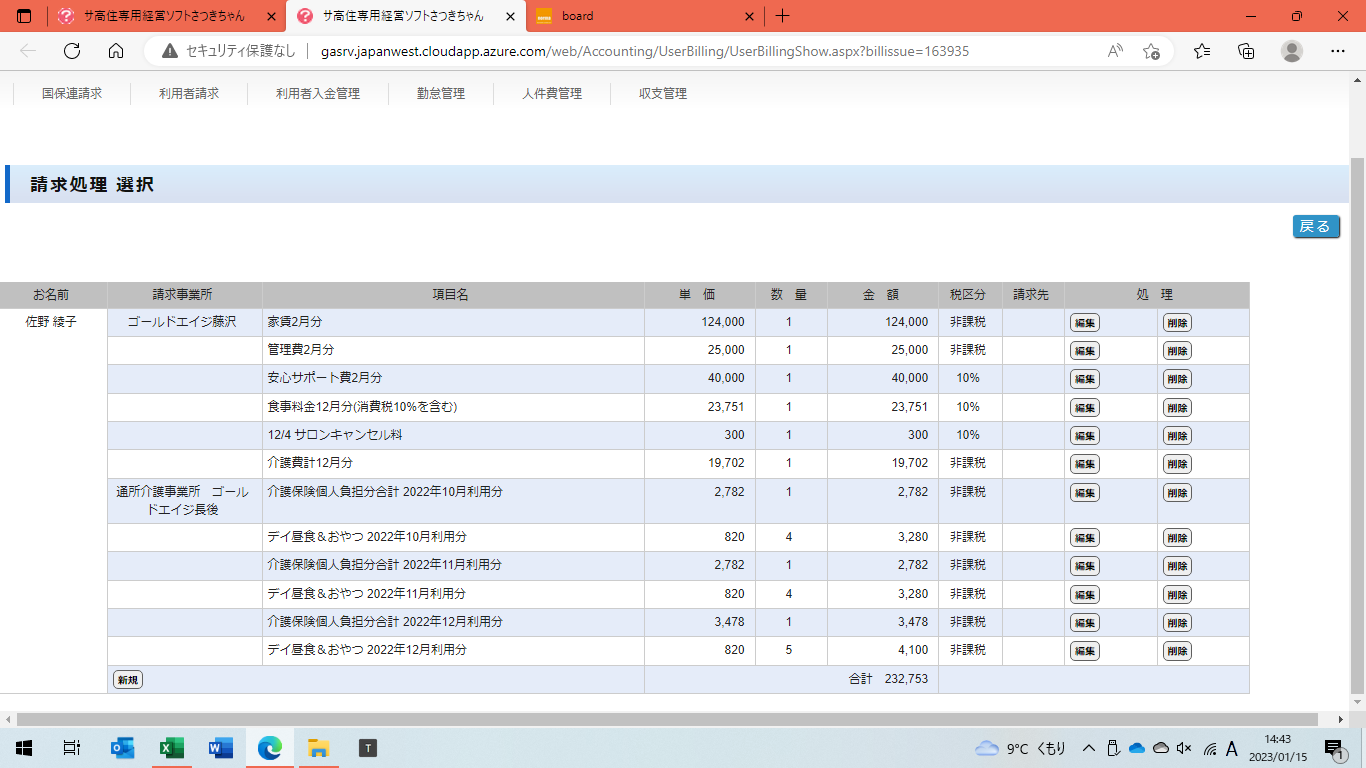Open the 国保連請求 menu

72,93
